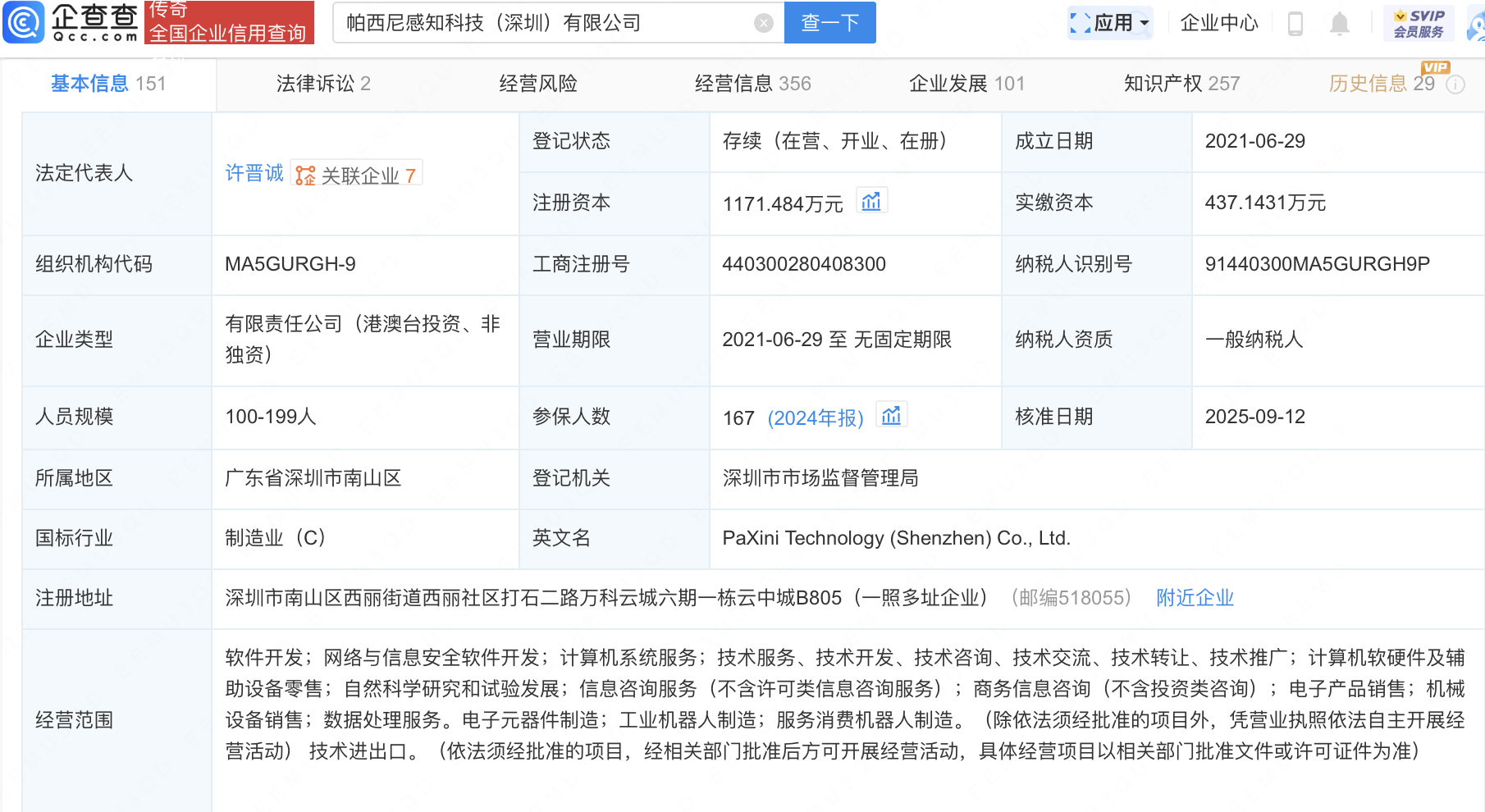Select 组织机构代码 value MA5GURGH-9
The width and height of the screenshot is (1485, 812).
[x=290, y=264]
